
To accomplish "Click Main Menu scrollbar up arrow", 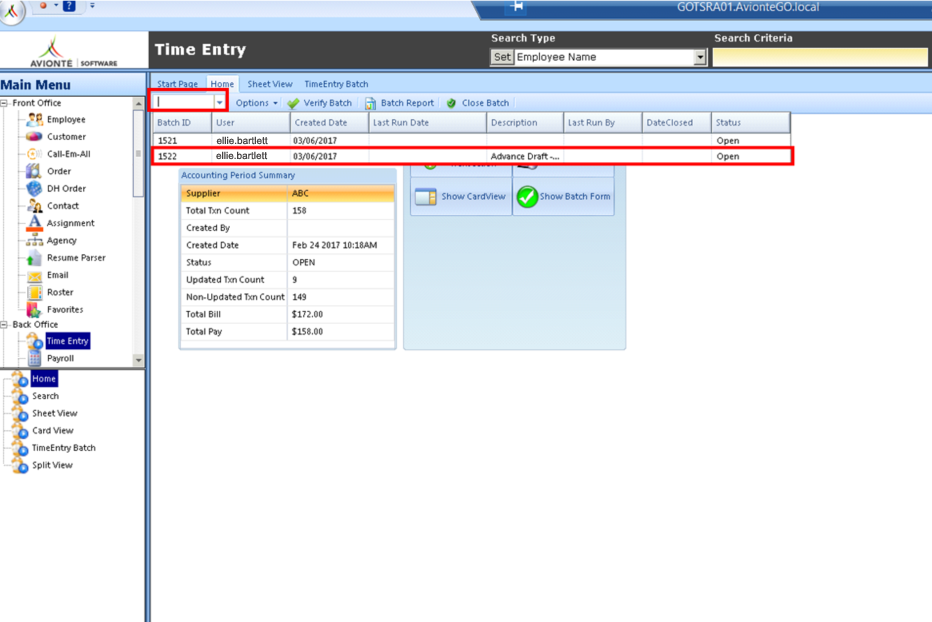I will tap(138, 103).
